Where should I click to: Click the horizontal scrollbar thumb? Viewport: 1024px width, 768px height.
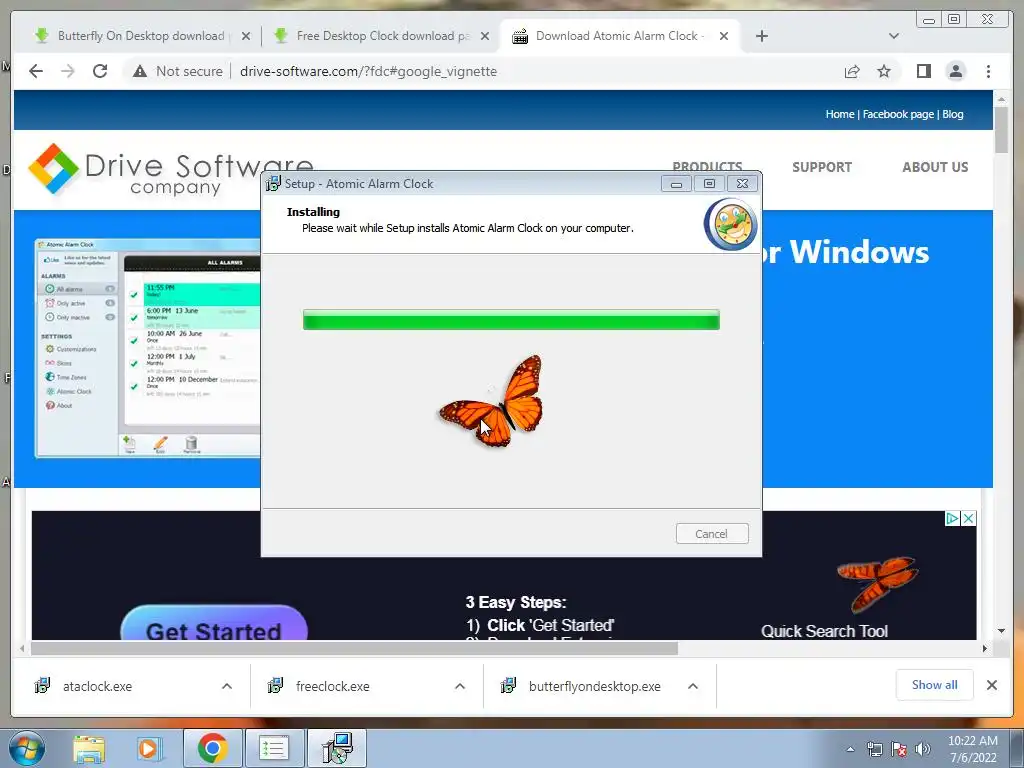point(355,648)
